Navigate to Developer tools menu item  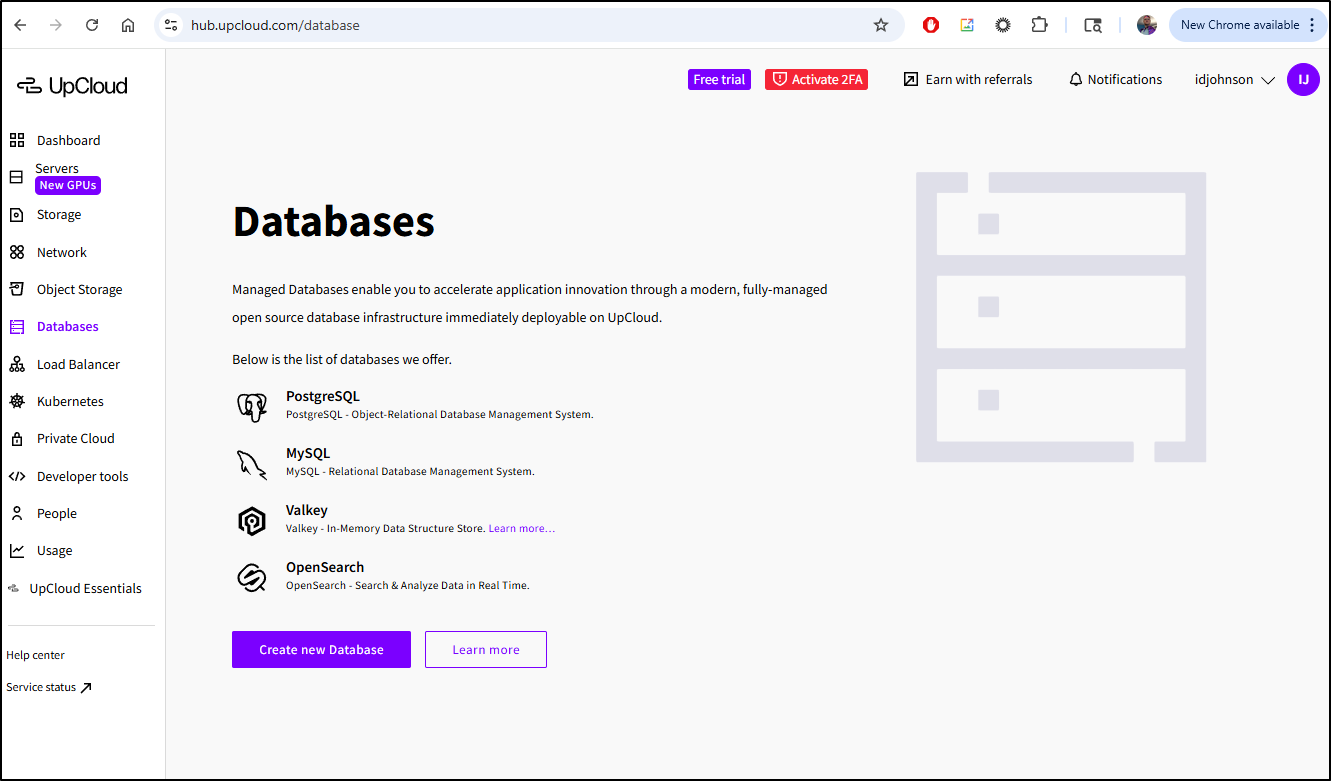coord(82,476)
